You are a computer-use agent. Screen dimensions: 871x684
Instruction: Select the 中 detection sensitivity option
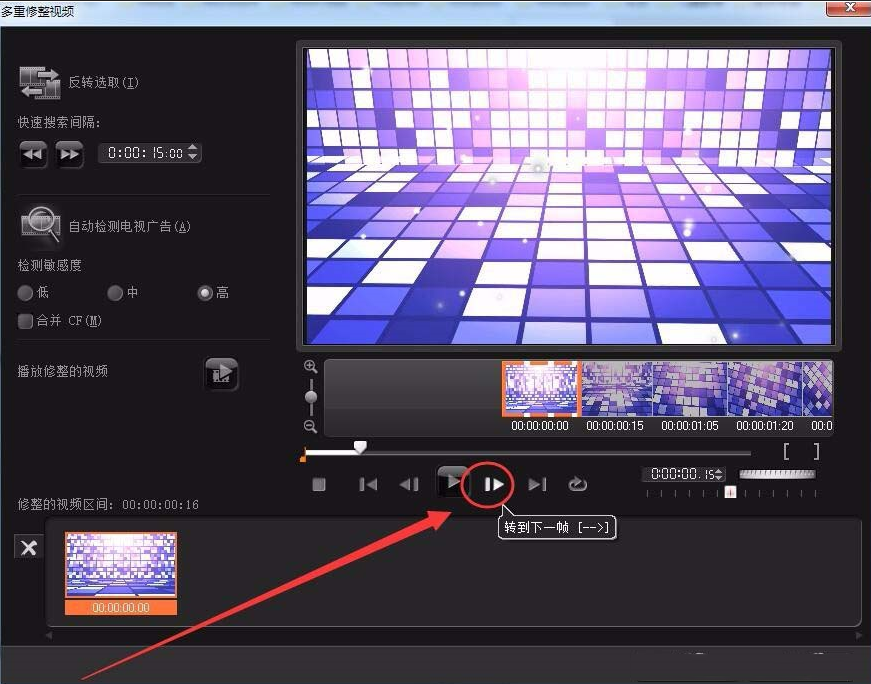click(x=115, y=293)
